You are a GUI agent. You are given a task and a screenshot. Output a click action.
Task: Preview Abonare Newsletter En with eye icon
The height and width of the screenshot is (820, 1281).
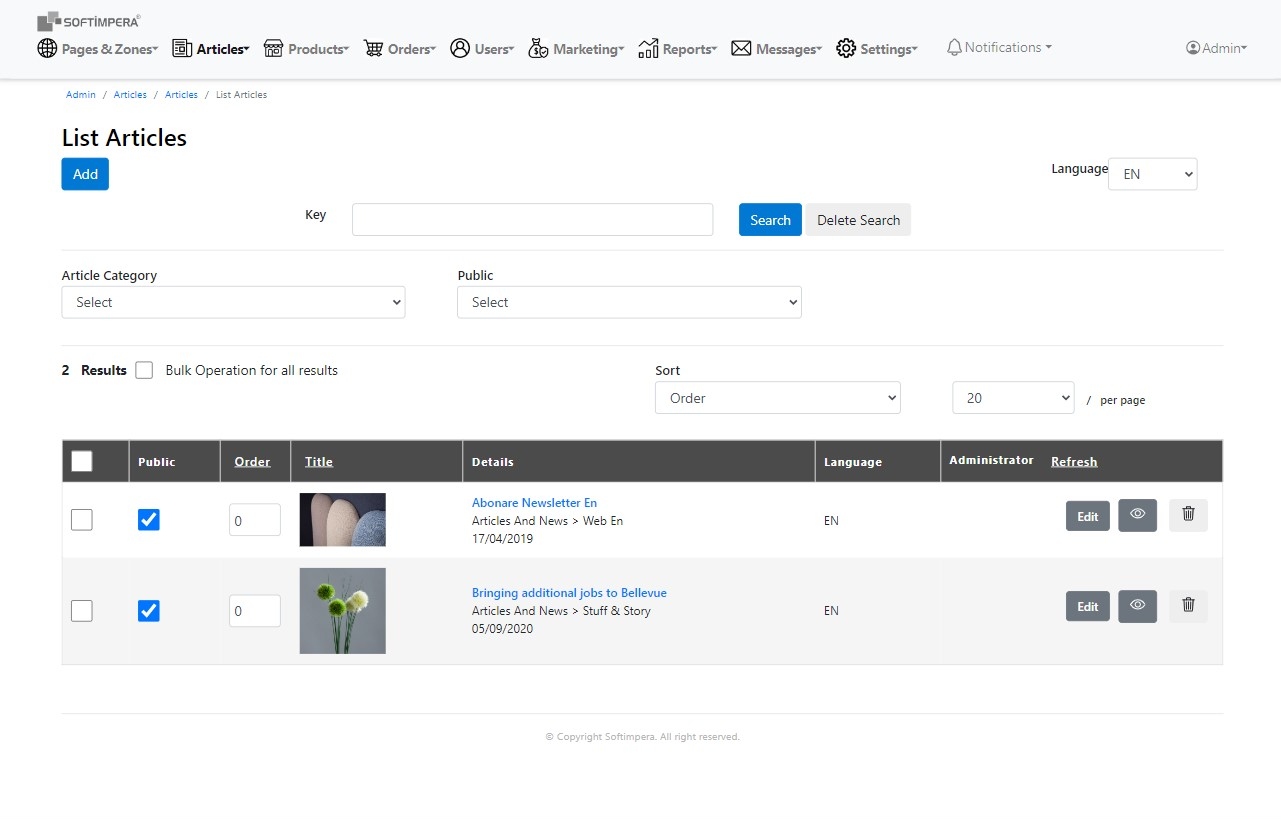tap(1137, 515)
